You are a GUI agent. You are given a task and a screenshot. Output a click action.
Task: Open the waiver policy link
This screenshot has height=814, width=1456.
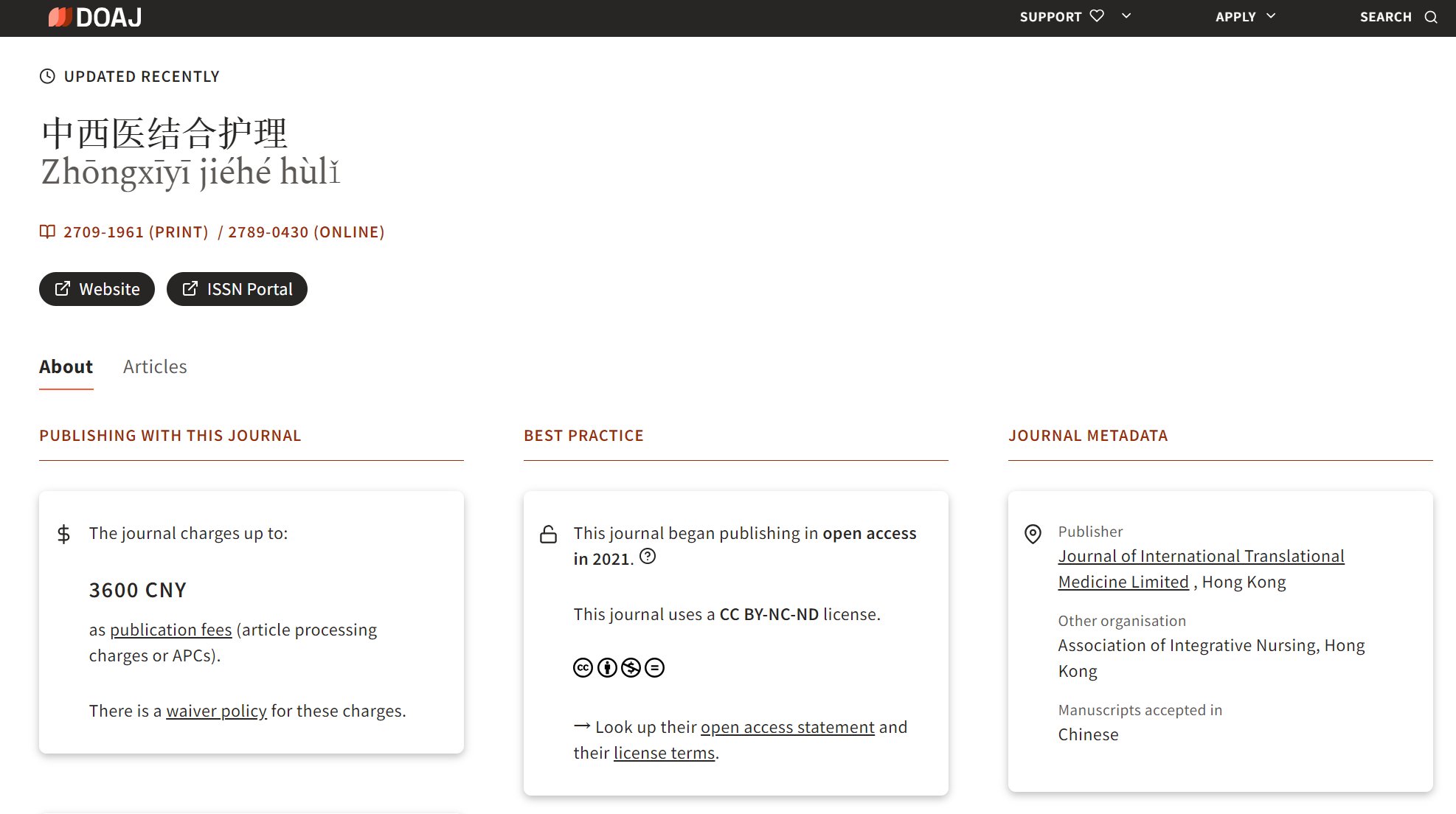[216, 711]
